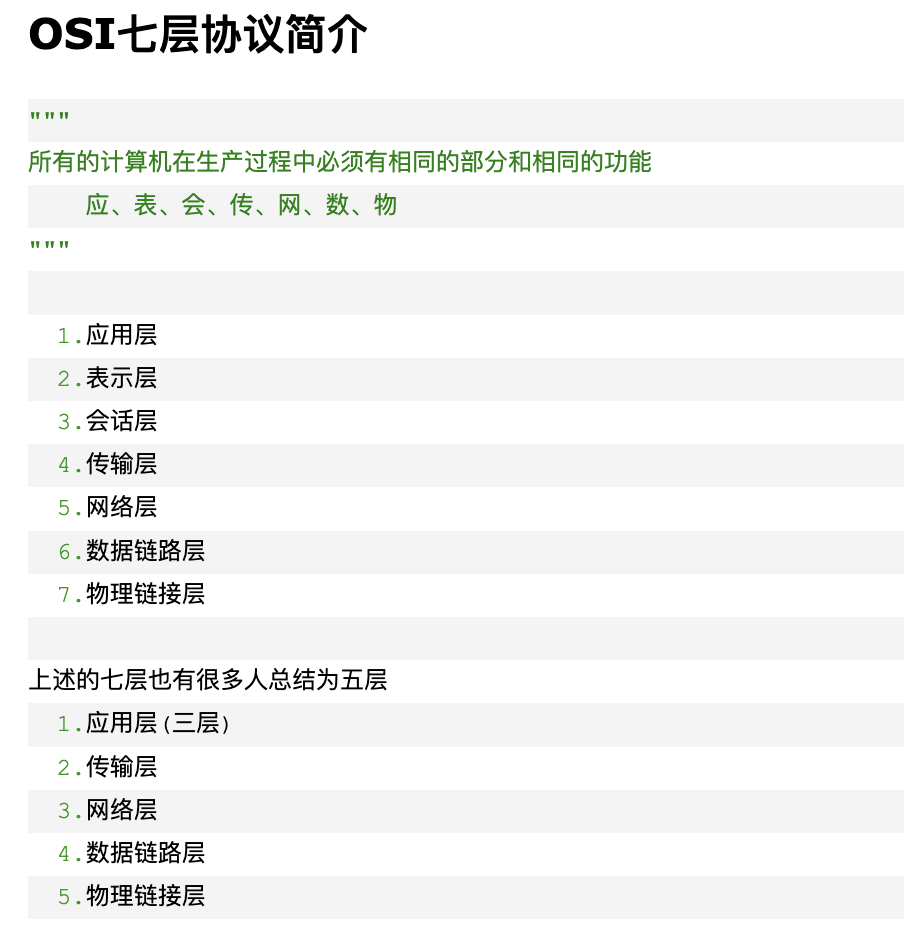Select line 3.网络层 in five-layer list

coord(107,811)
